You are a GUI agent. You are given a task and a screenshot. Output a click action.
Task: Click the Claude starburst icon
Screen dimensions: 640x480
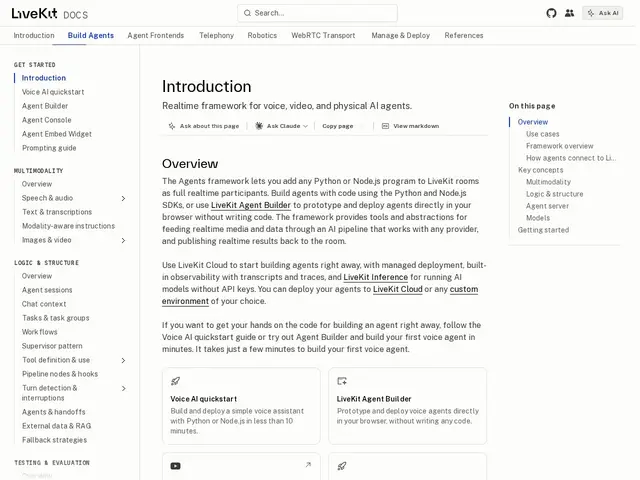click(259, 126)
